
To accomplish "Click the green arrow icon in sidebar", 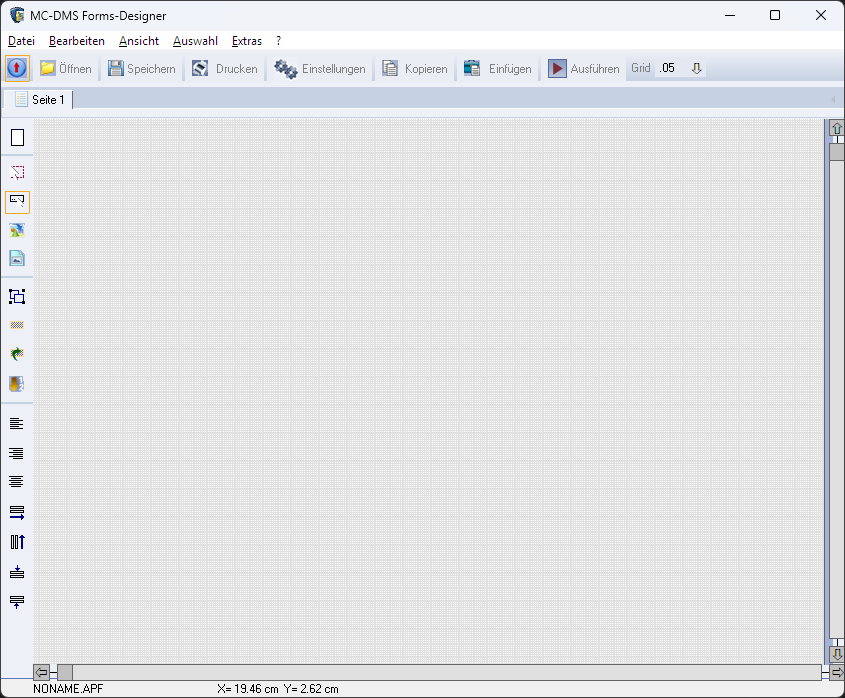I will 17,354.
